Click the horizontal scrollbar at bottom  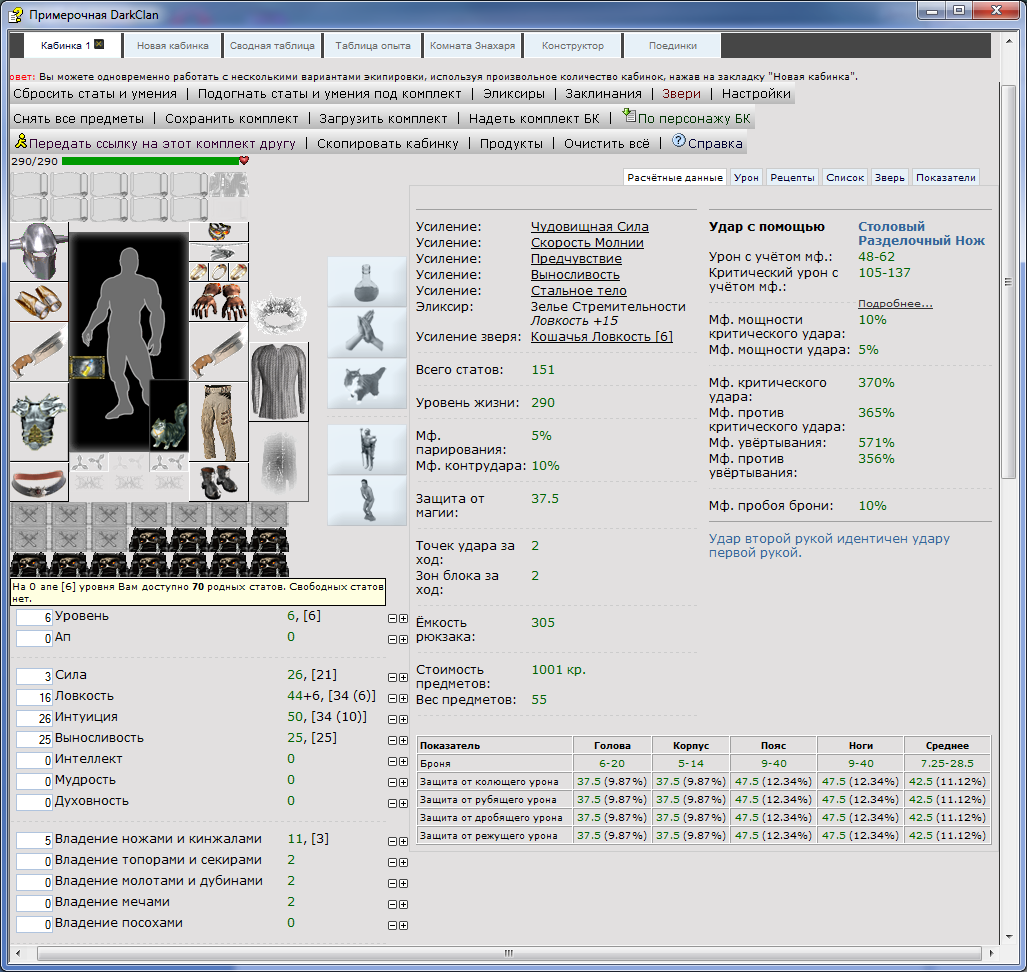point(508,953)
